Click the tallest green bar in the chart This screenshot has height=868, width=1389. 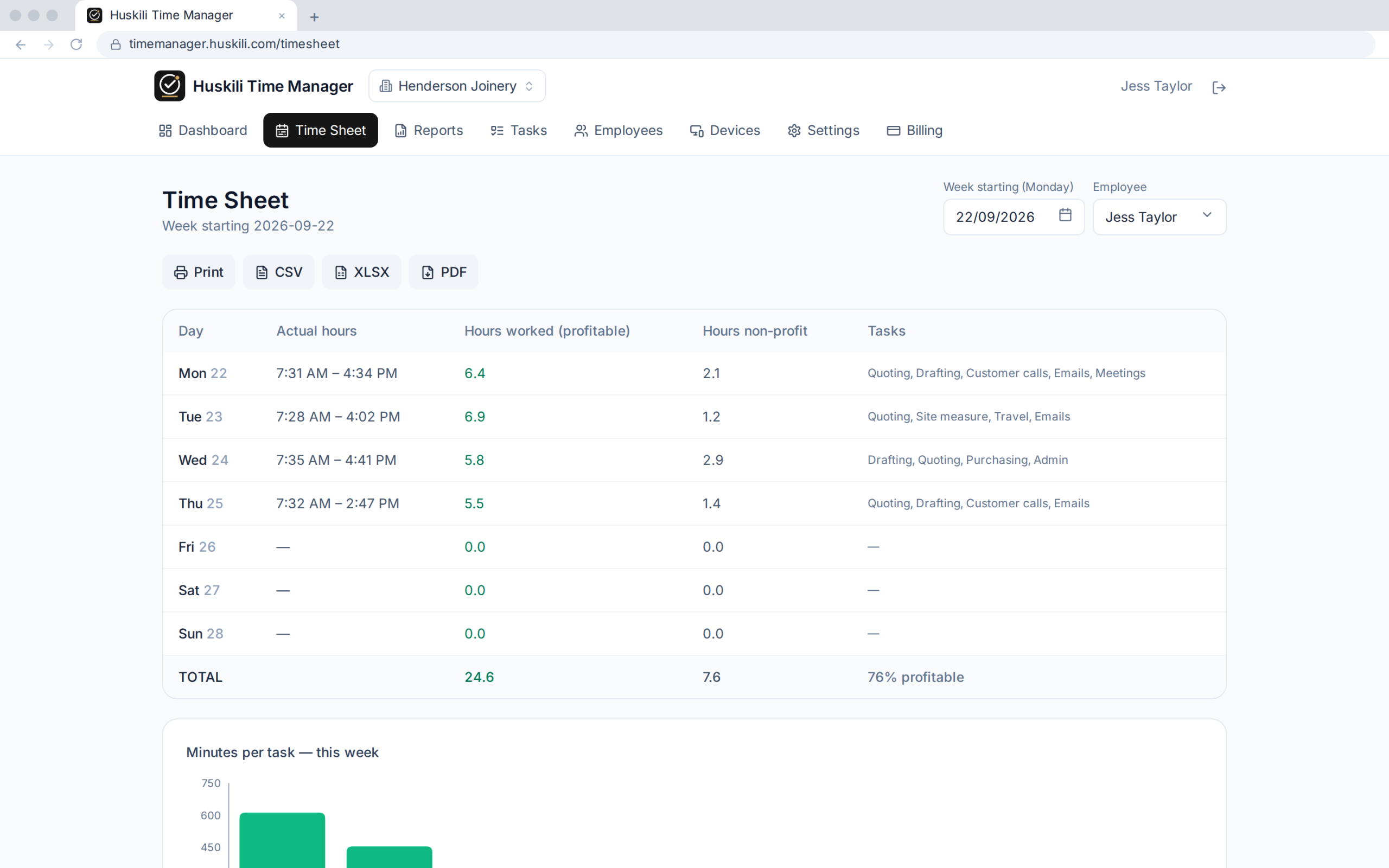282,840
